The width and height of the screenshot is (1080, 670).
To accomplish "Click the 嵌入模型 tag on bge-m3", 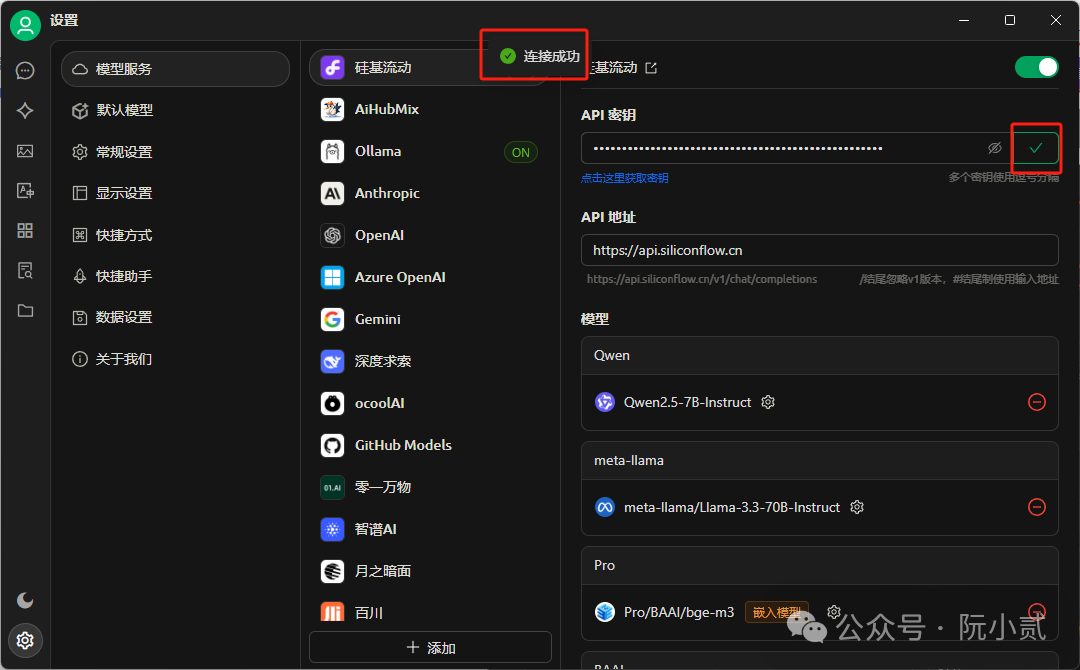I will [x=777, y=612].
